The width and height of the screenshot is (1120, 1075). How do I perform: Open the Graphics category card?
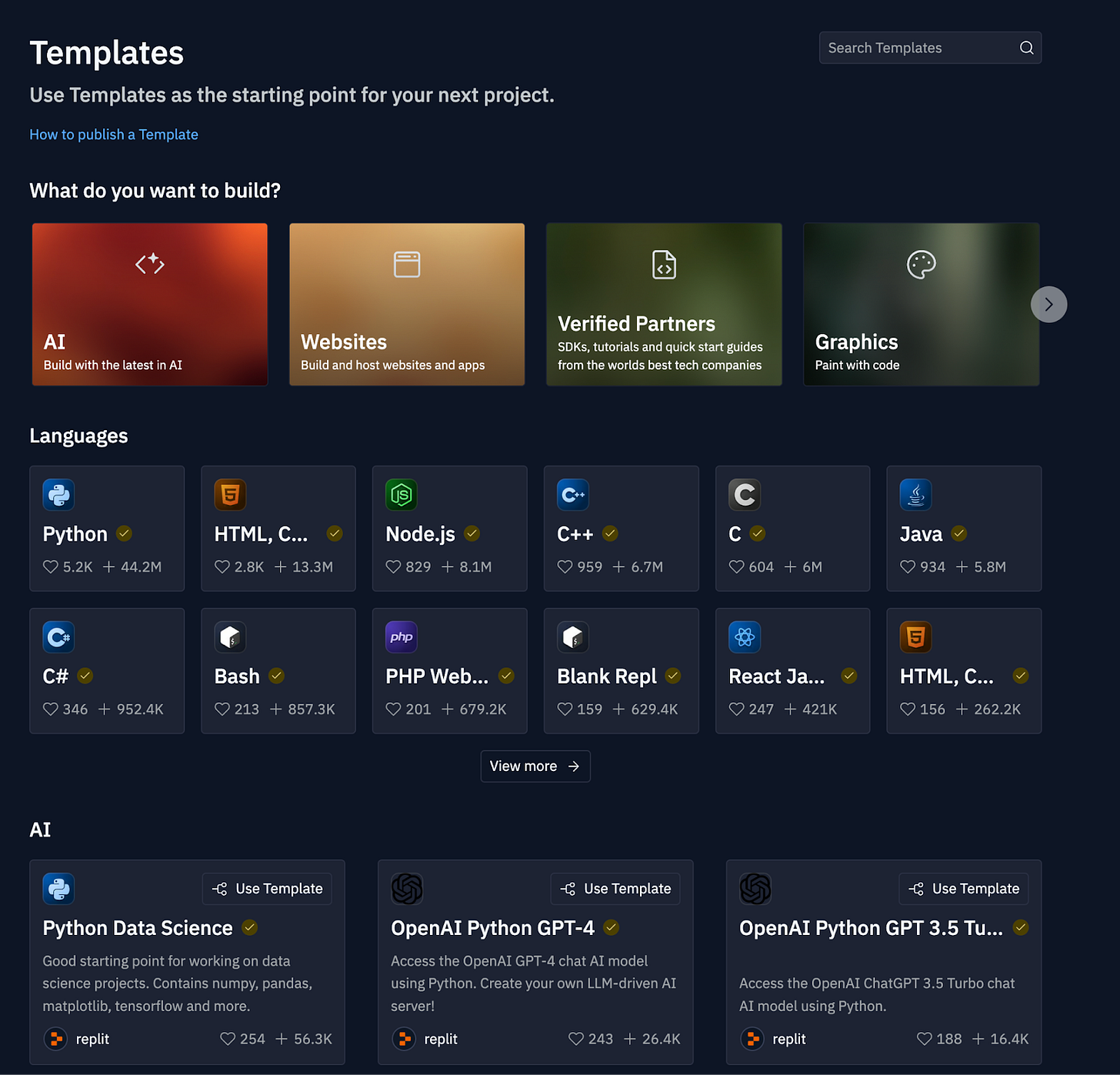922,305
